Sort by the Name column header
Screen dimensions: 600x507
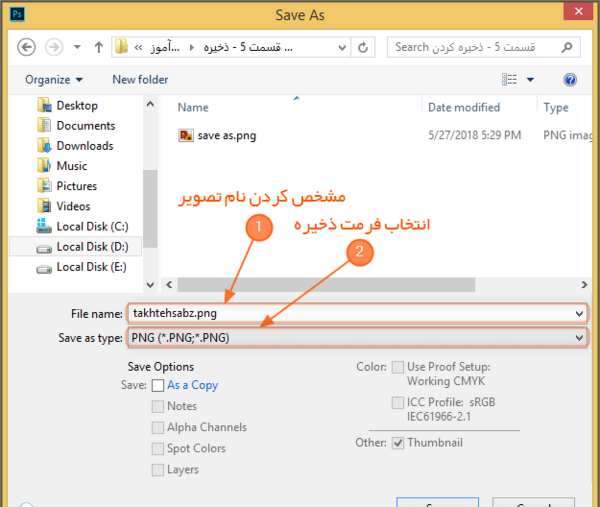[193, 108]
